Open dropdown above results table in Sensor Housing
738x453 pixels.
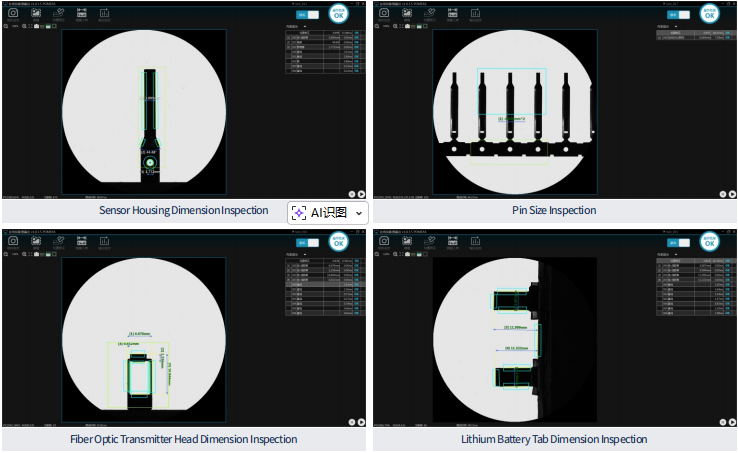tap(300, 27)
